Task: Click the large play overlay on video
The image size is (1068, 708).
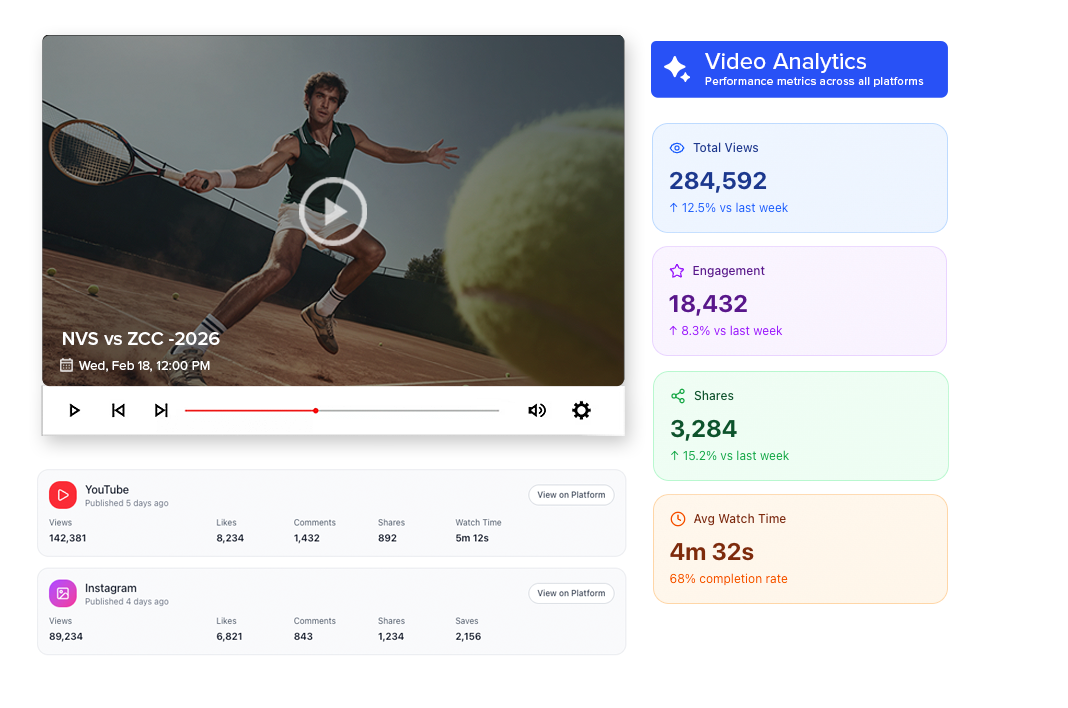Action: click(x=333, y=212)
